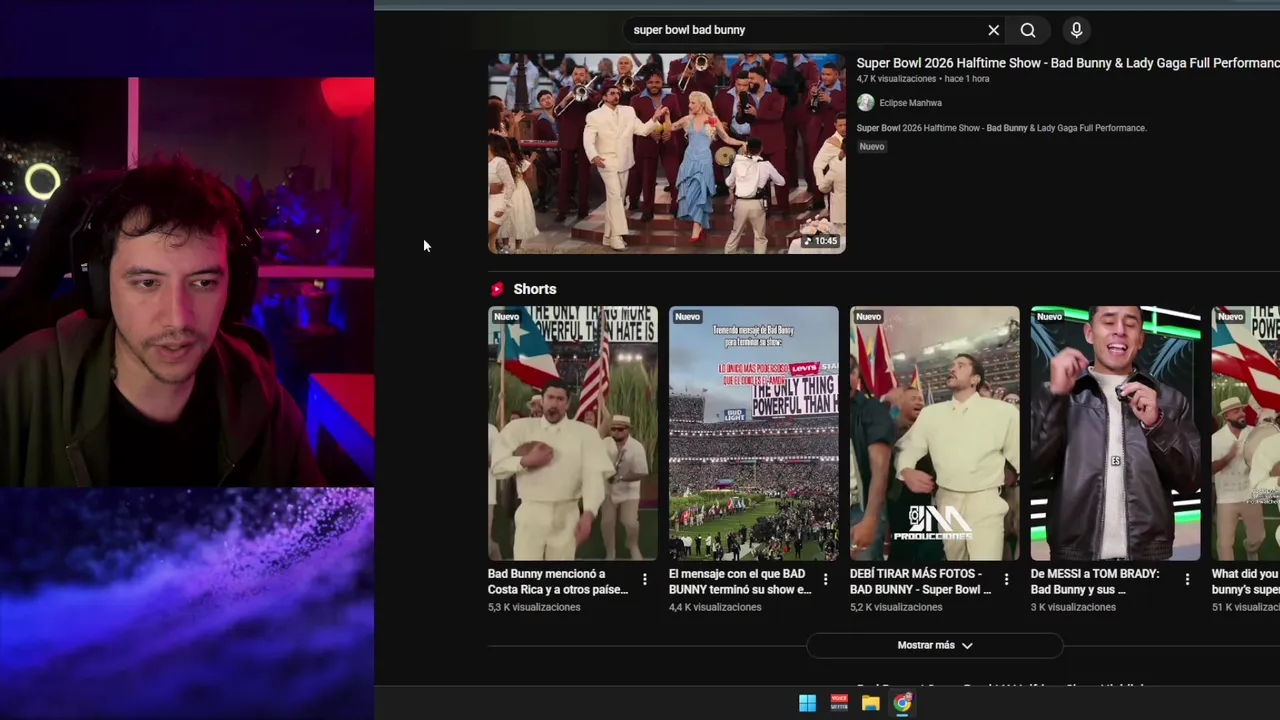Screen dimensions: 1280x720
Task: Open options for 'DEBÍ TIRAR MÁS FOTOS' short
Action: tap(1007, 580)
